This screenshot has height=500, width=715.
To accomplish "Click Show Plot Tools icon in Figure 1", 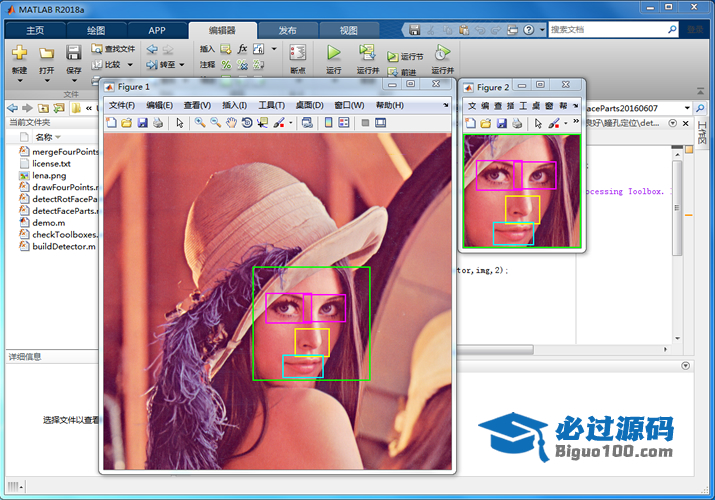I will (380, 123).
